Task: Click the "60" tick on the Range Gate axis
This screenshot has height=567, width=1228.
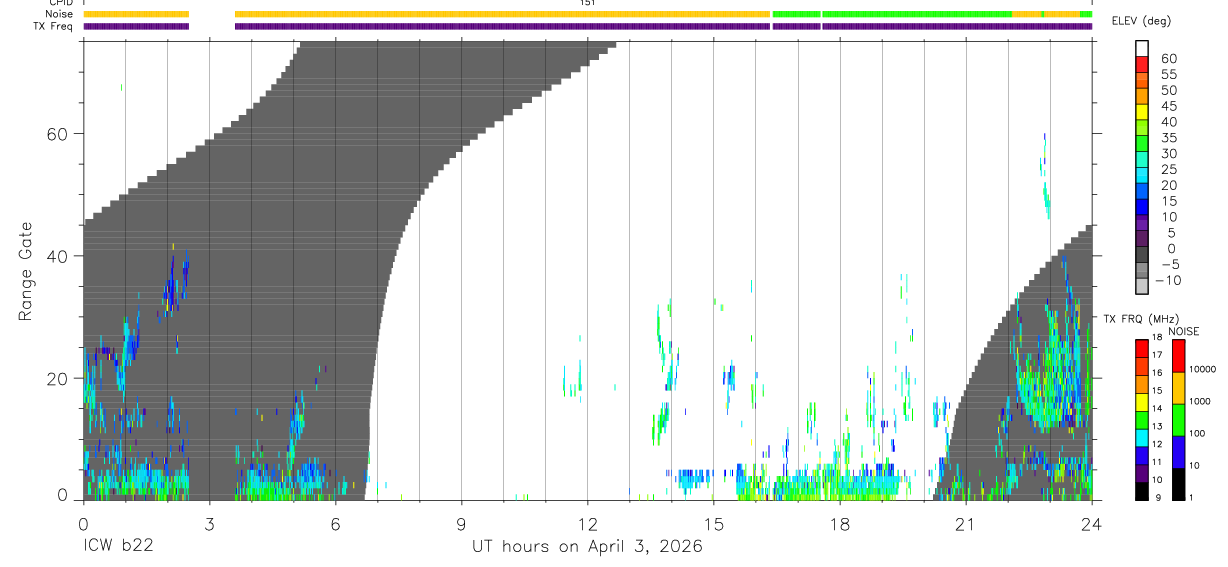Action: click(x=59, y=134)
